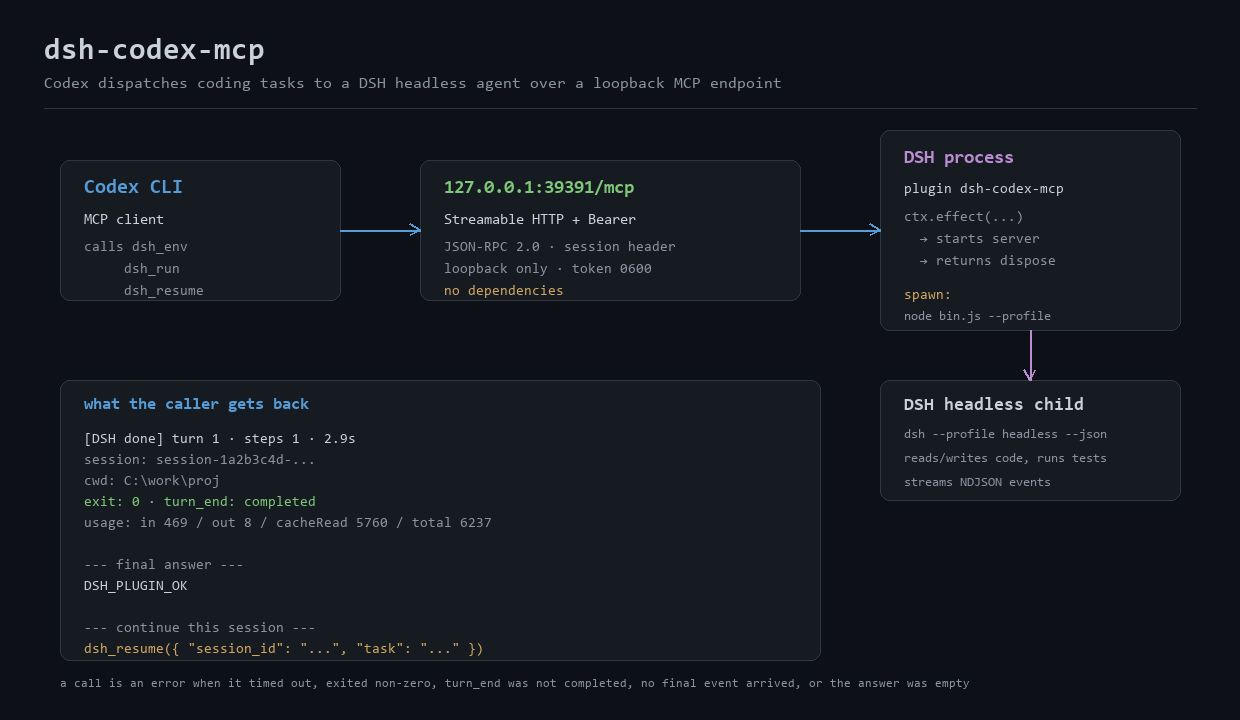The image size is (1240, 720).
Task: Click the DSH_PLUGIN_OK final answer line
Action: (x=136, y=586)
